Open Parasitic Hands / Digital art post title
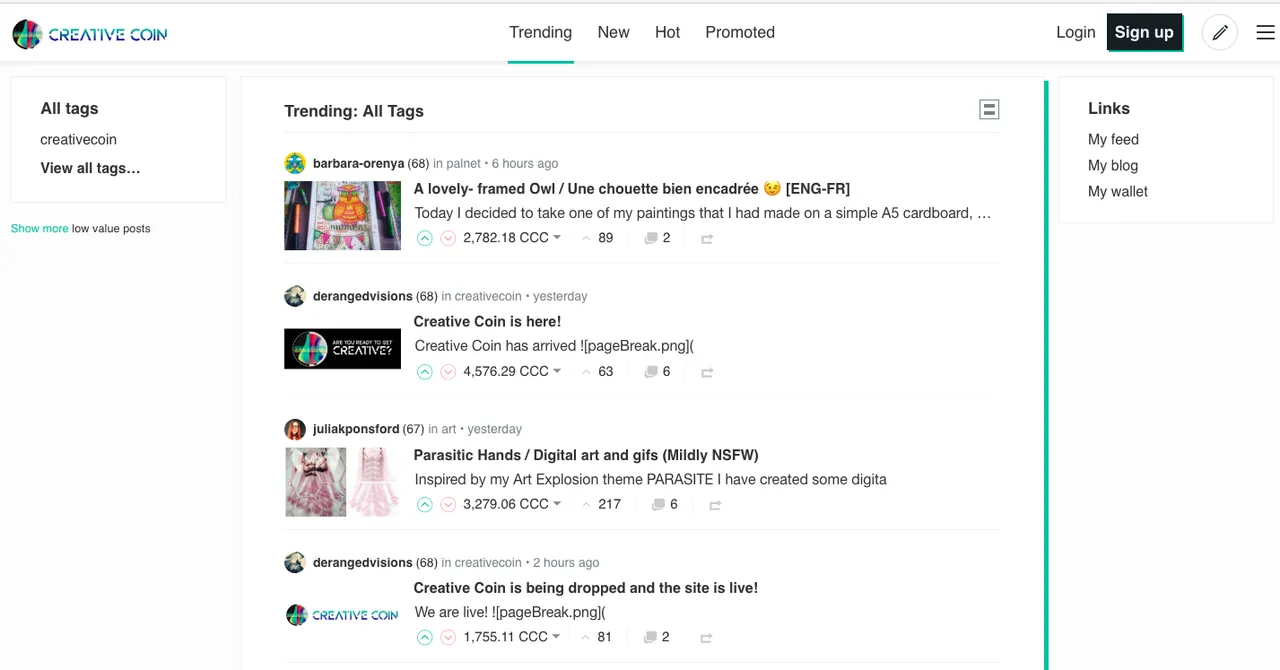Viewport: 1280px width, 670px height. (x=586, y=455)
